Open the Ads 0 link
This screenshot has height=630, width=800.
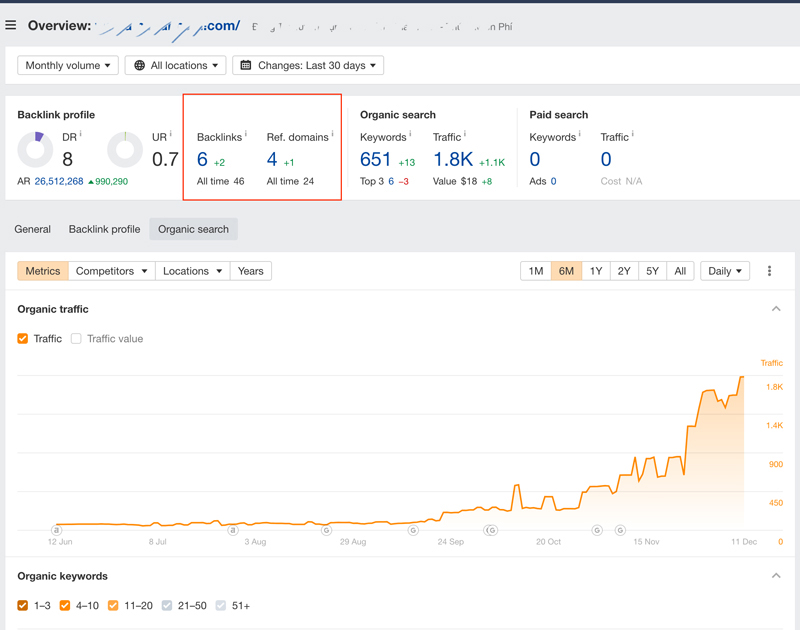point(554,181)
